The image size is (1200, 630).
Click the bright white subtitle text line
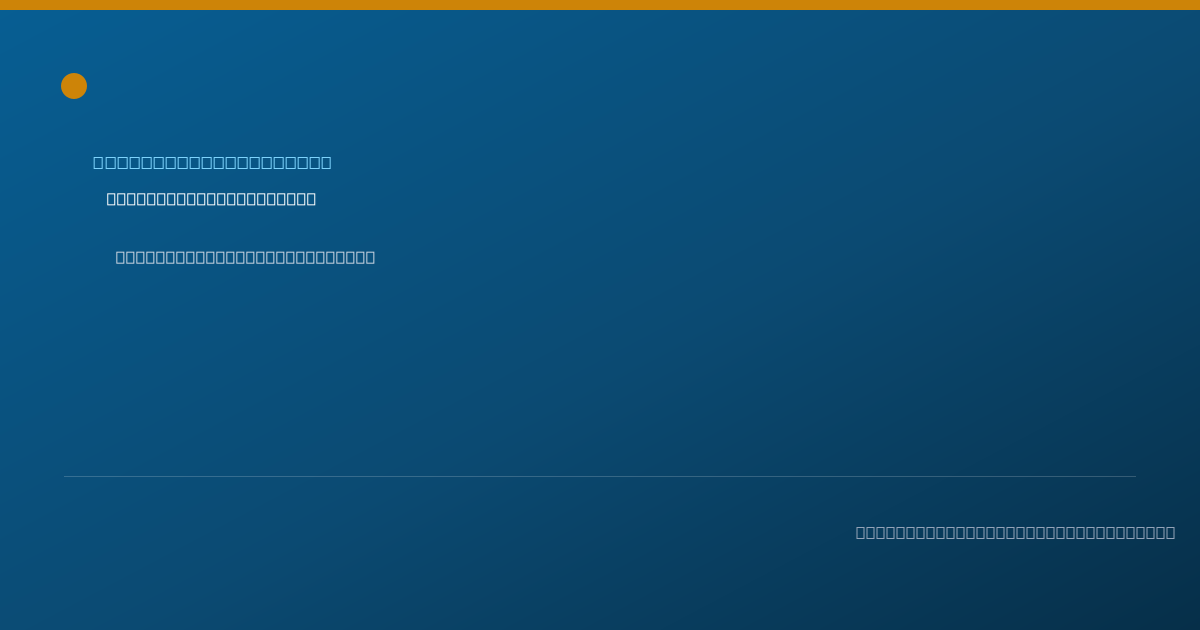pyautogui.click(x=211, y=199)
